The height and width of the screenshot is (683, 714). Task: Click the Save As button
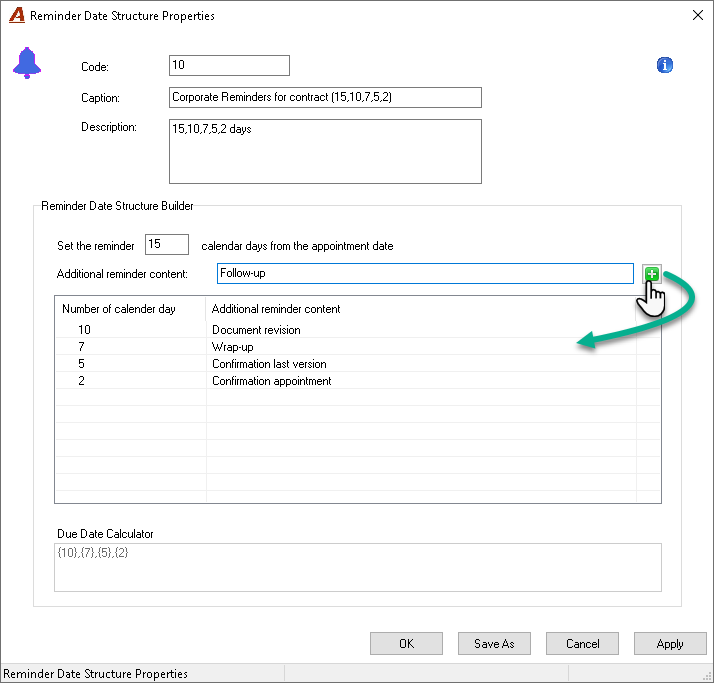click(494, 643)
